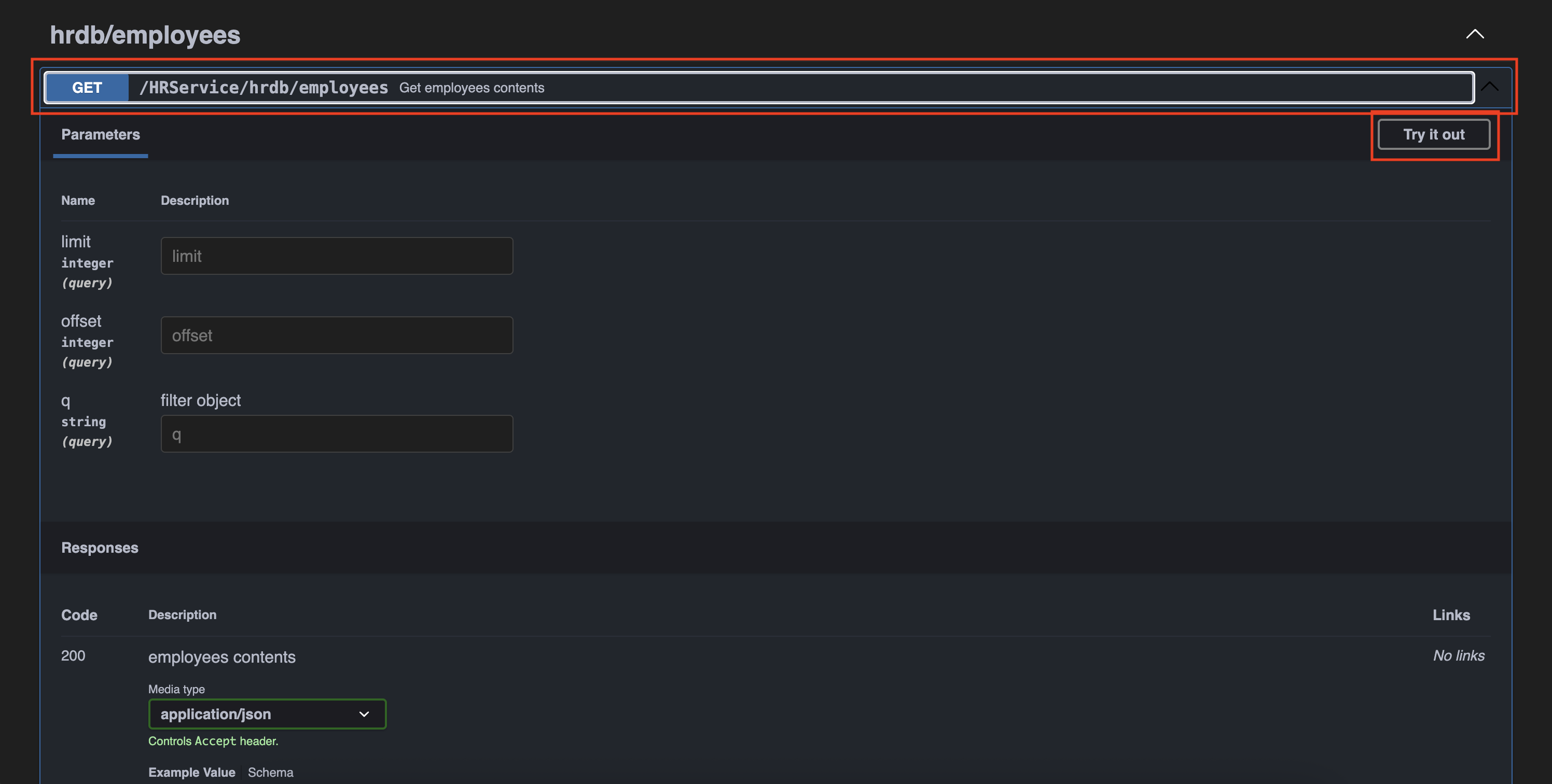
Task: Click into the limit input field
Action: pos(337,256)
